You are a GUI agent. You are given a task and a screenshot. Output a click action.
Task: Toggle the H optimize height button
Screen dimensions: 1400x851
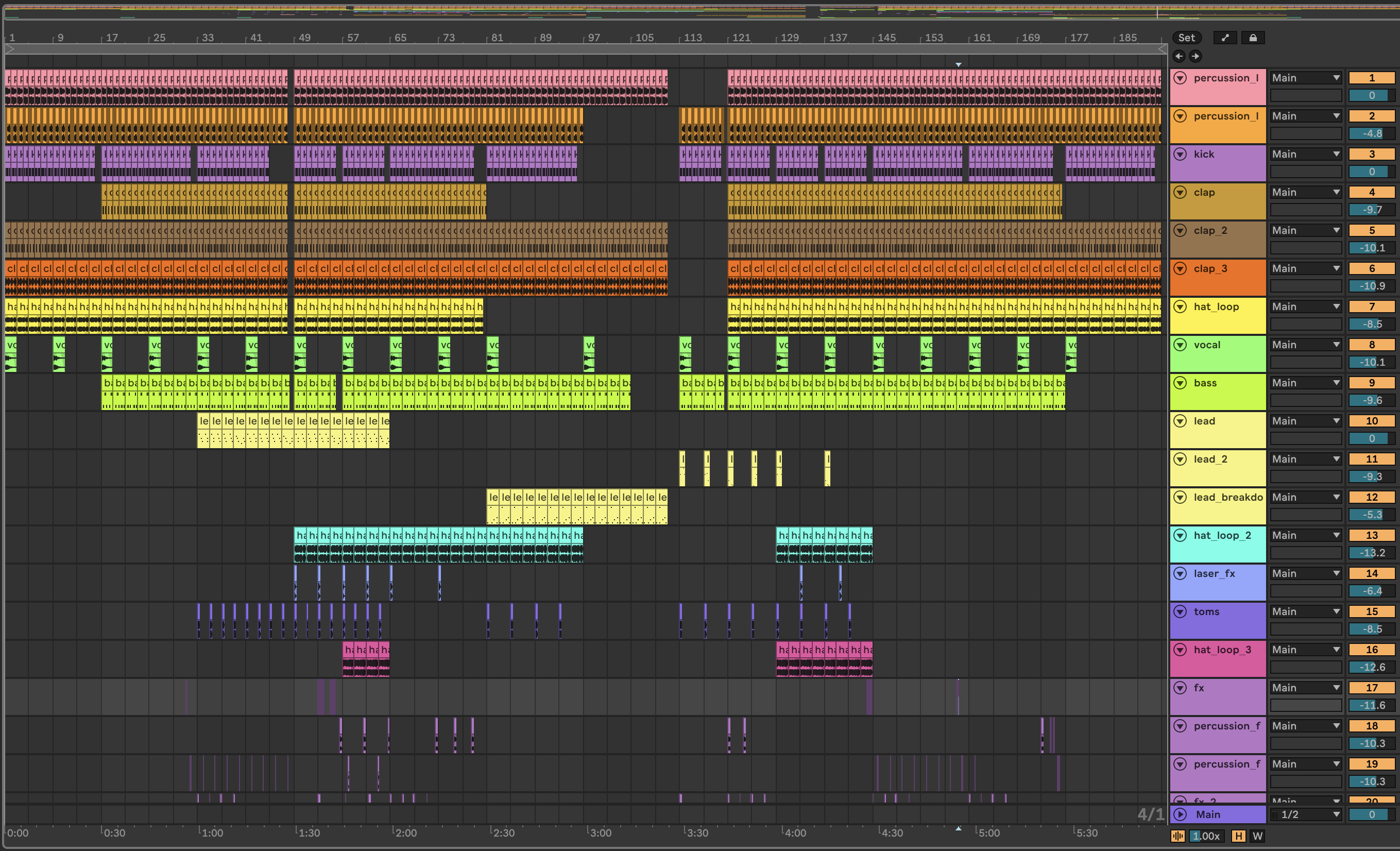tap(1239, 836)
